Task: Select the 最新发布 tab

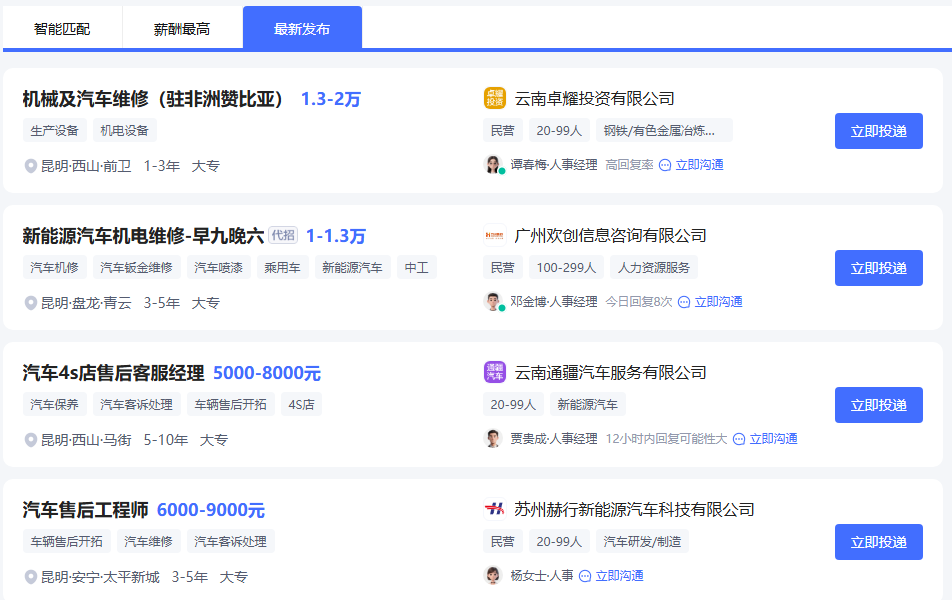Action: point(302,29)
